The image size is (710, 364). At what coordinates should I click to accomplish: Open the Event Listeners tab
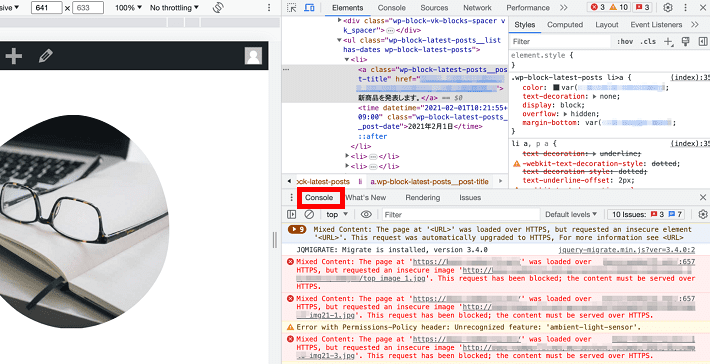coord(656,25)
